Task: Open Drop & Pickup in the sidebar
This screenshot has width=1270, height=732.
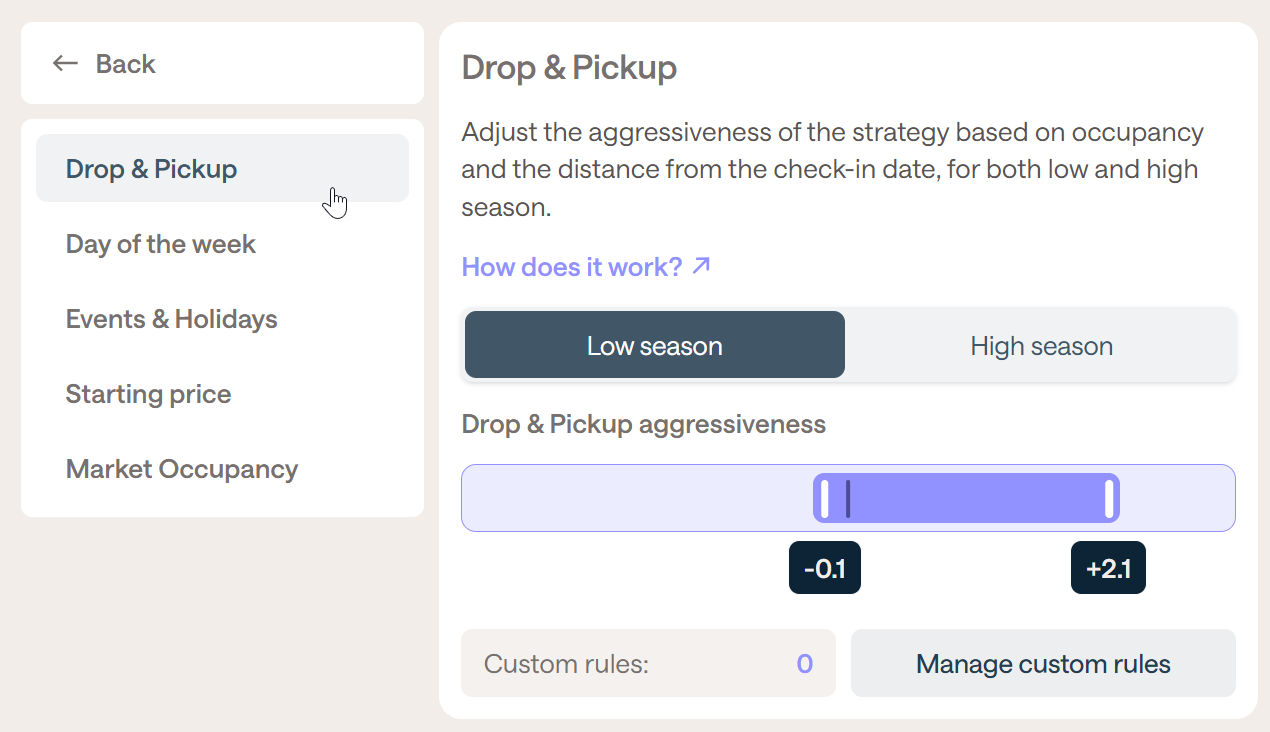Action: 151,169
